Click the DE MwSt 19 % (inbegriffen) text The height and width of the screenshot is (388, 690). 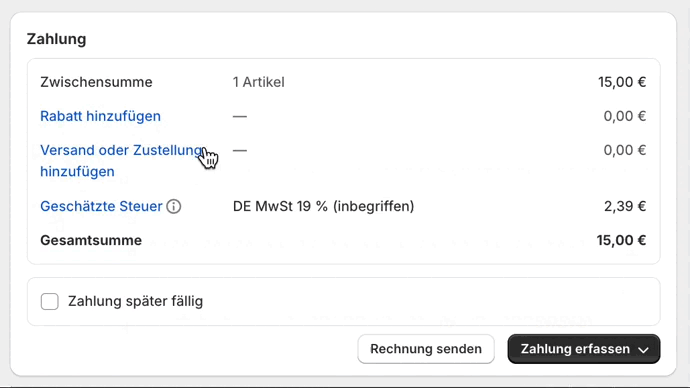coord(323,206)
